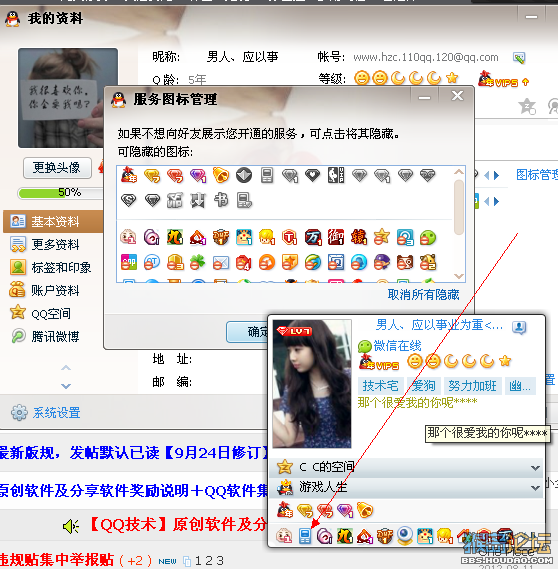Click the webcam icon in contact card
The image size is (558, 569).
(x=405, y=535)
